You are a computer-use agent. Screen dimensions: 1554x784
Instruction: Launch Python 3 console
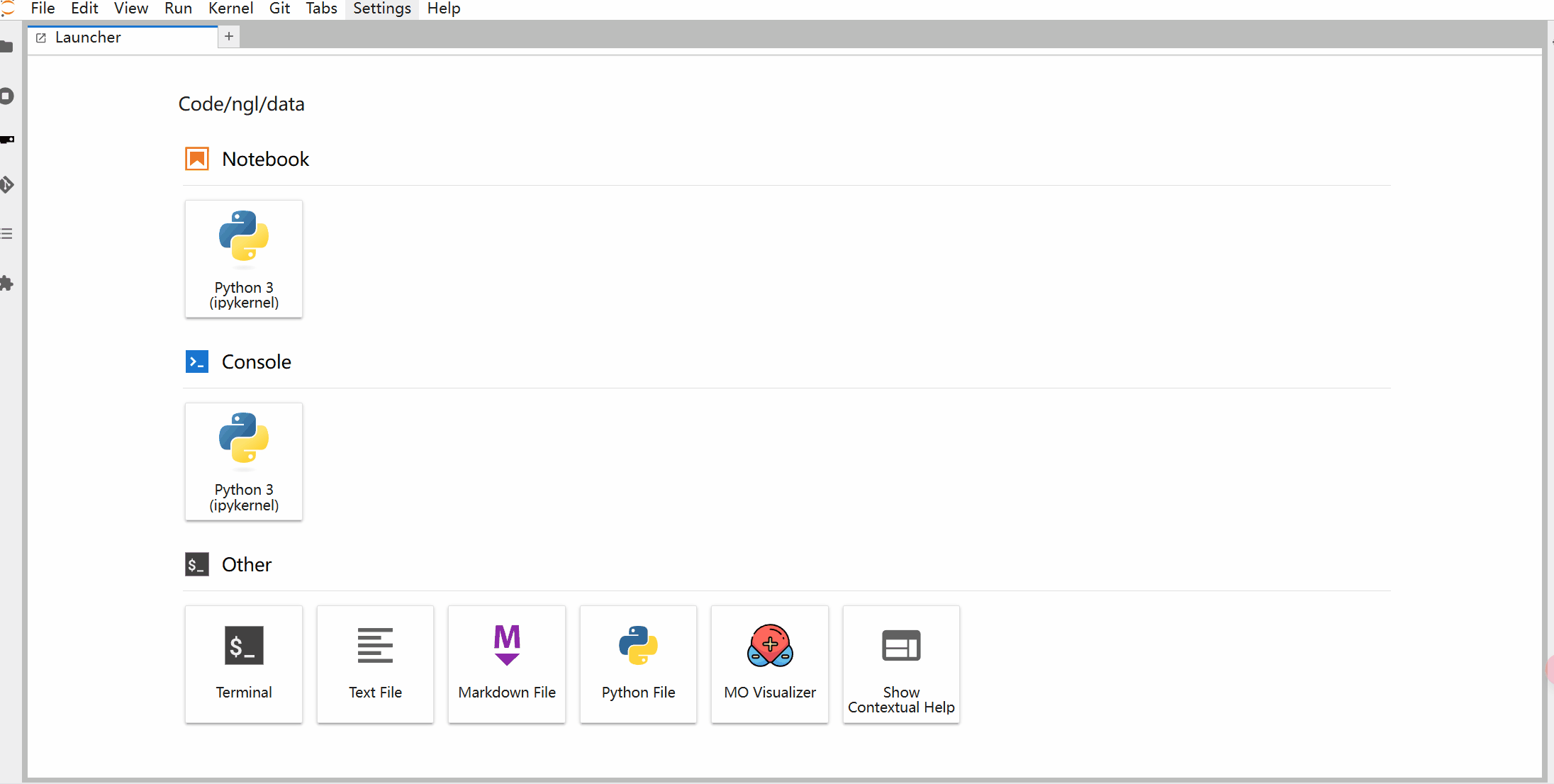[243, 461]
